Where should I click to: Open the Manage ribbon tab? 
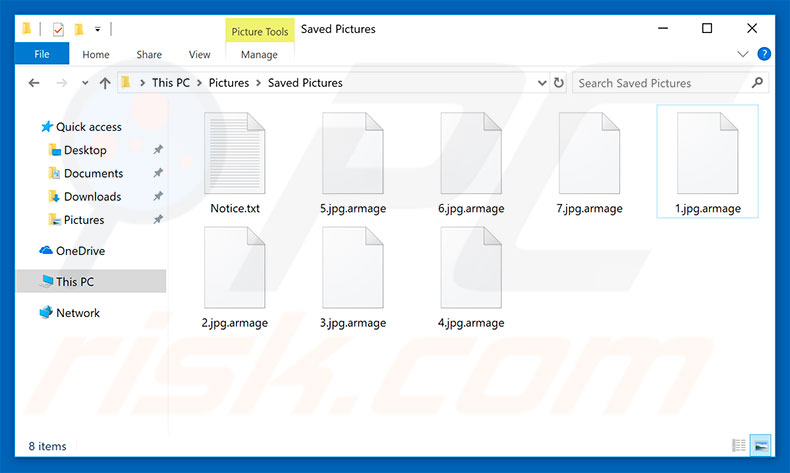coord(259,54)
